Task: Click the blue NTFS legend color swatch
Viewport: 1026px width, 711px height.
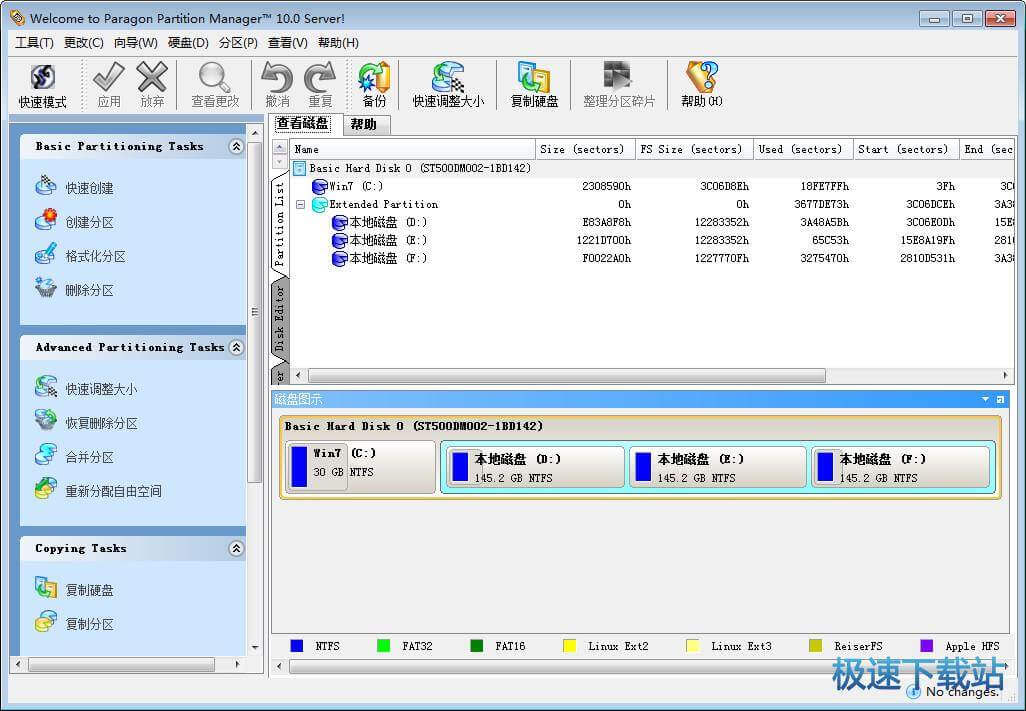Action: [x=296, y=646]
